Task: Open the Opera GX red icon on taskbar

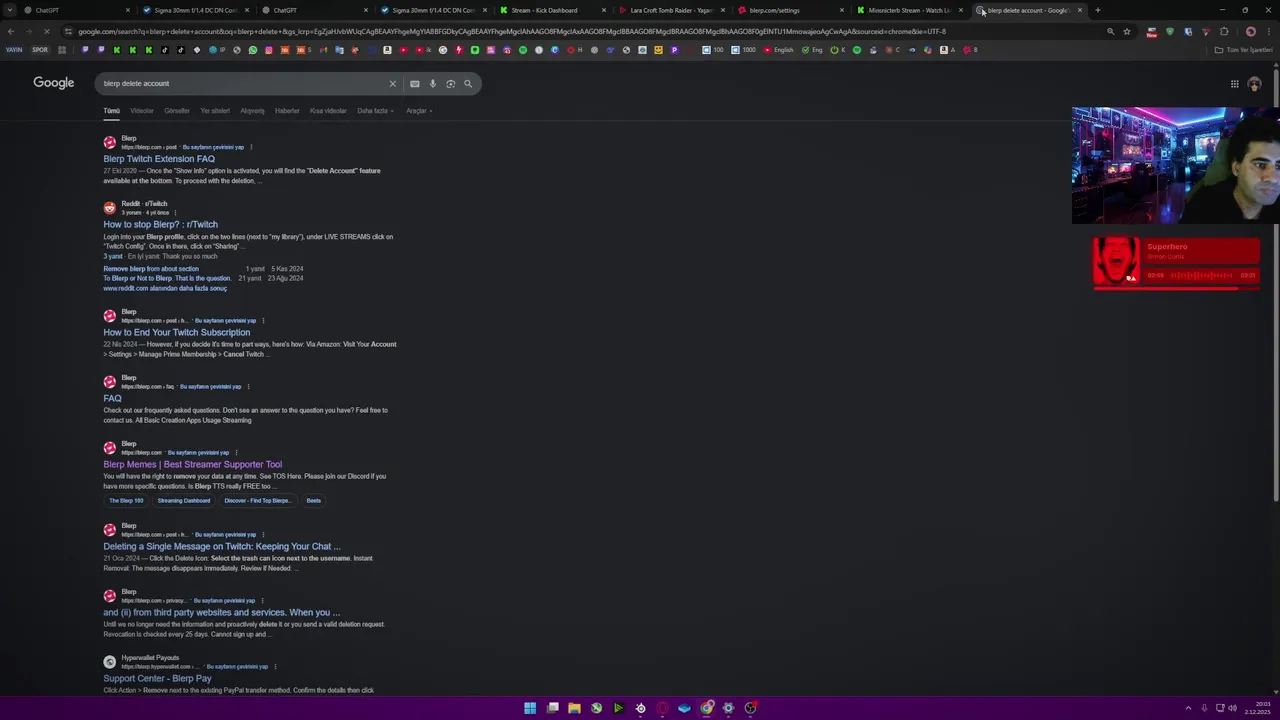Action: (x=662, y=708)
